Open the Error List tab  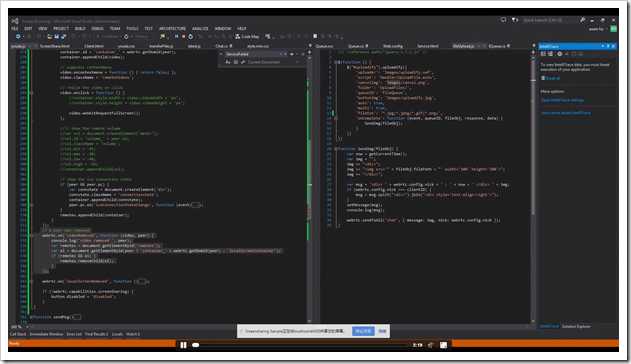74,334
